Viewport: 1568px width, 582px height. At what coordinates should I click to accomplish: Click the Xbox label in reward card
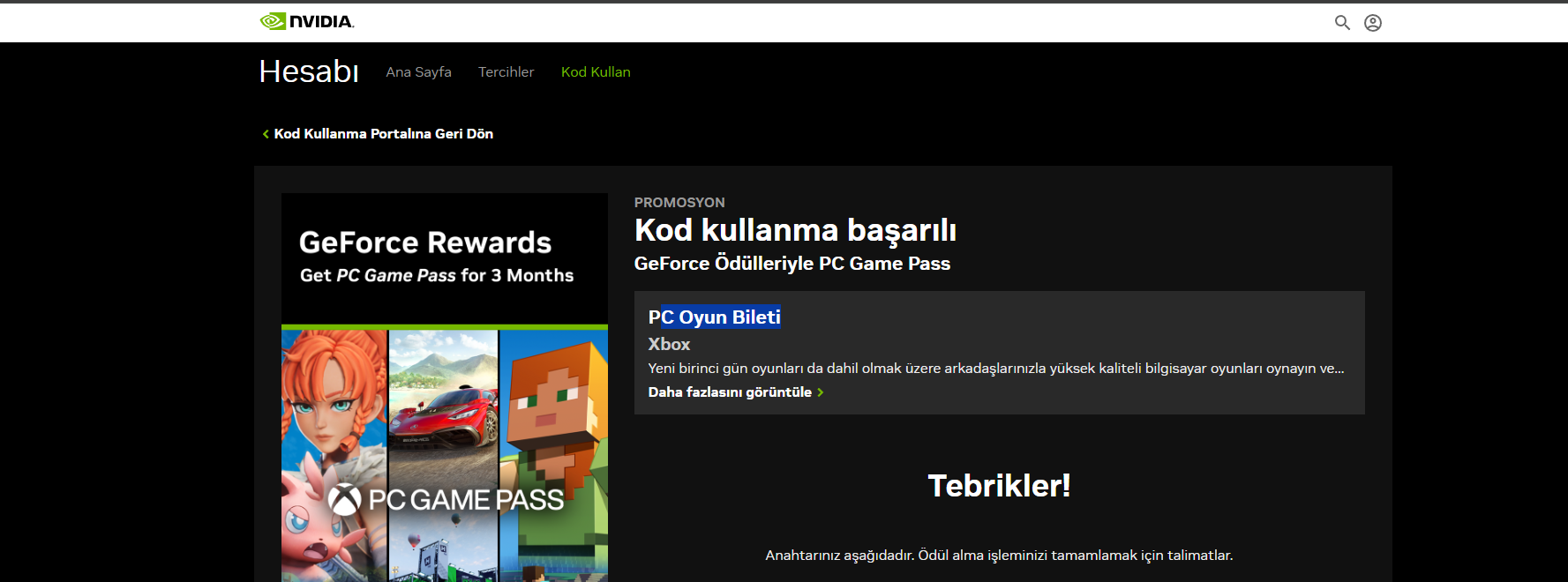pyautogui.click(x=669, y=345)
